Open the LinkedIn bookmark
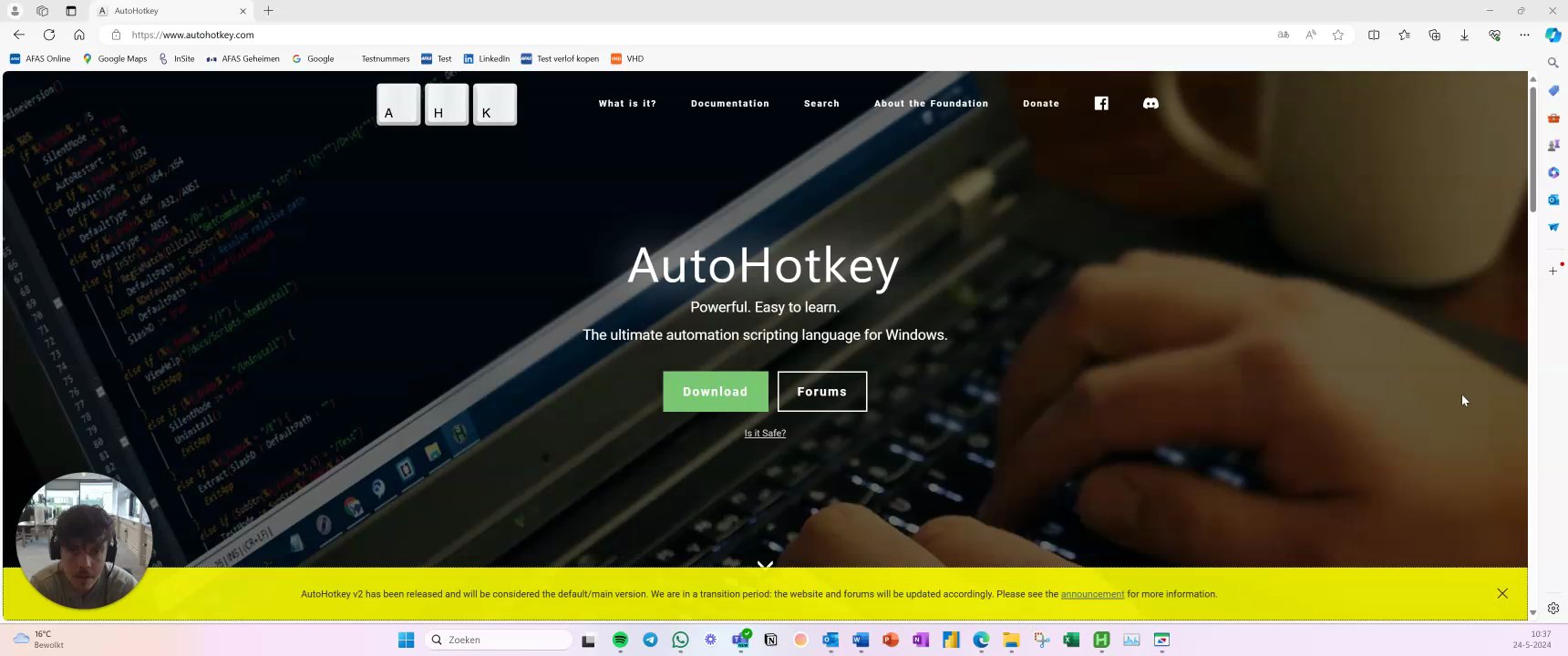The width and height of the screenshot is (1568, 656). point(487,58)
